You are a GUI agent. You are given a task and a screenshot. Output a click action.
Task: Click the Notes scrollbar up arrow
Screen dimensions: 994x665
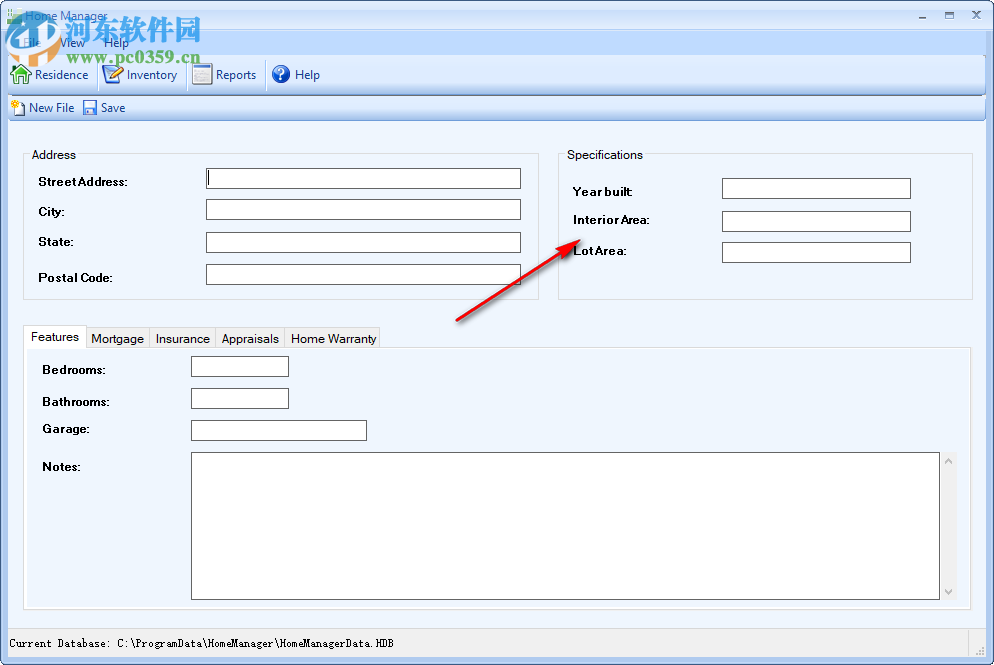948,459
